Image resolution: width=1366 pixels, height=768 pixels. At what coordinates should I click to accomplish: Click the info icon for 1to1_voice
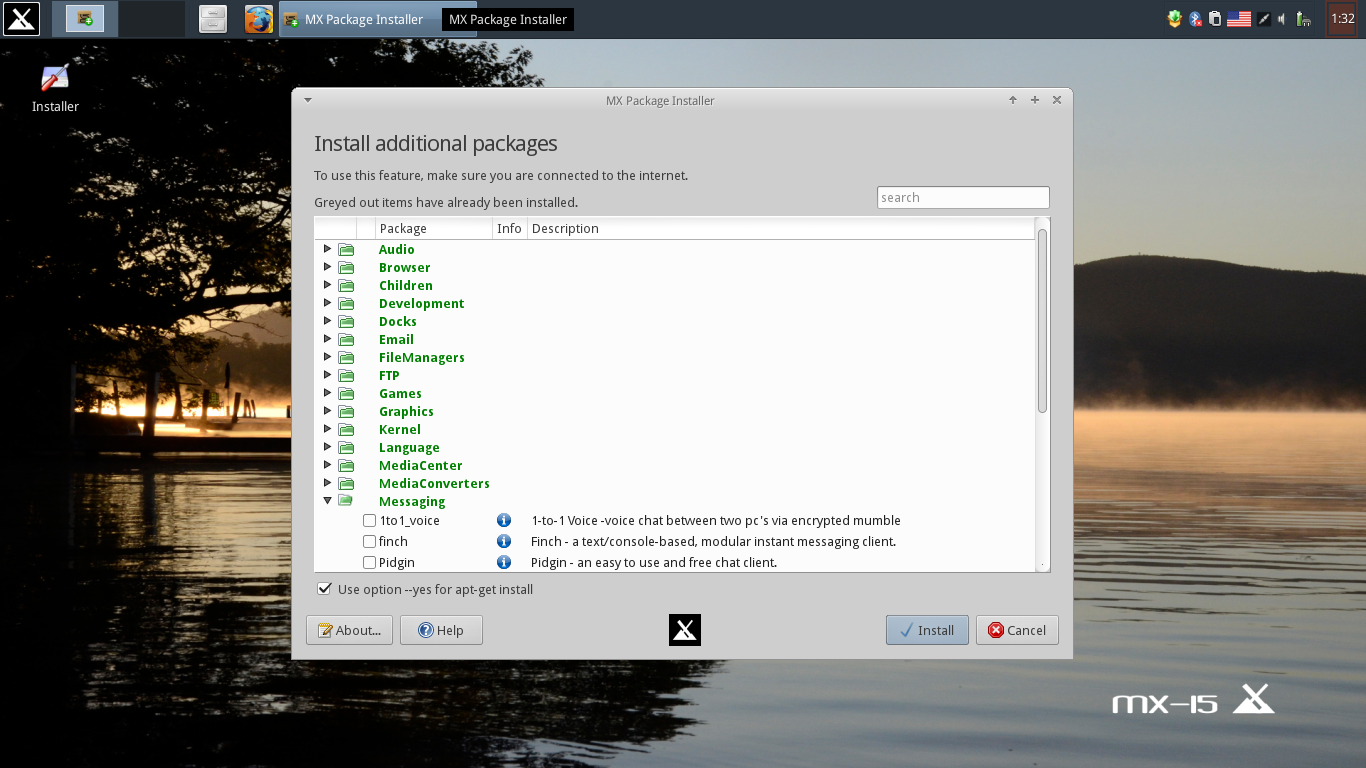click(x=503, y=520)
